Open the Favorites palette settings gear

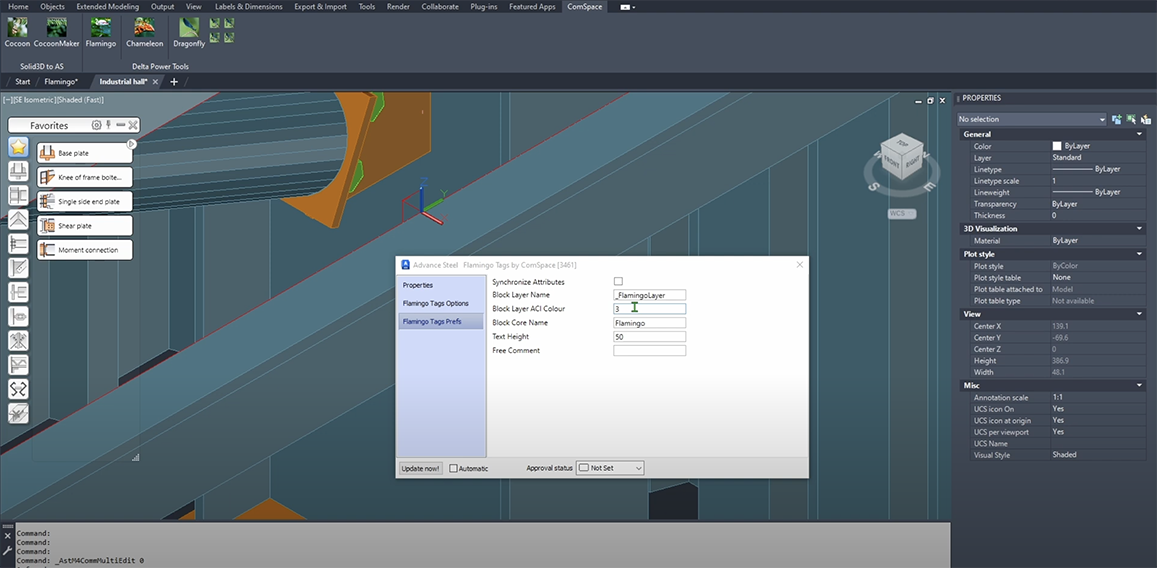[x=96, y=125]
